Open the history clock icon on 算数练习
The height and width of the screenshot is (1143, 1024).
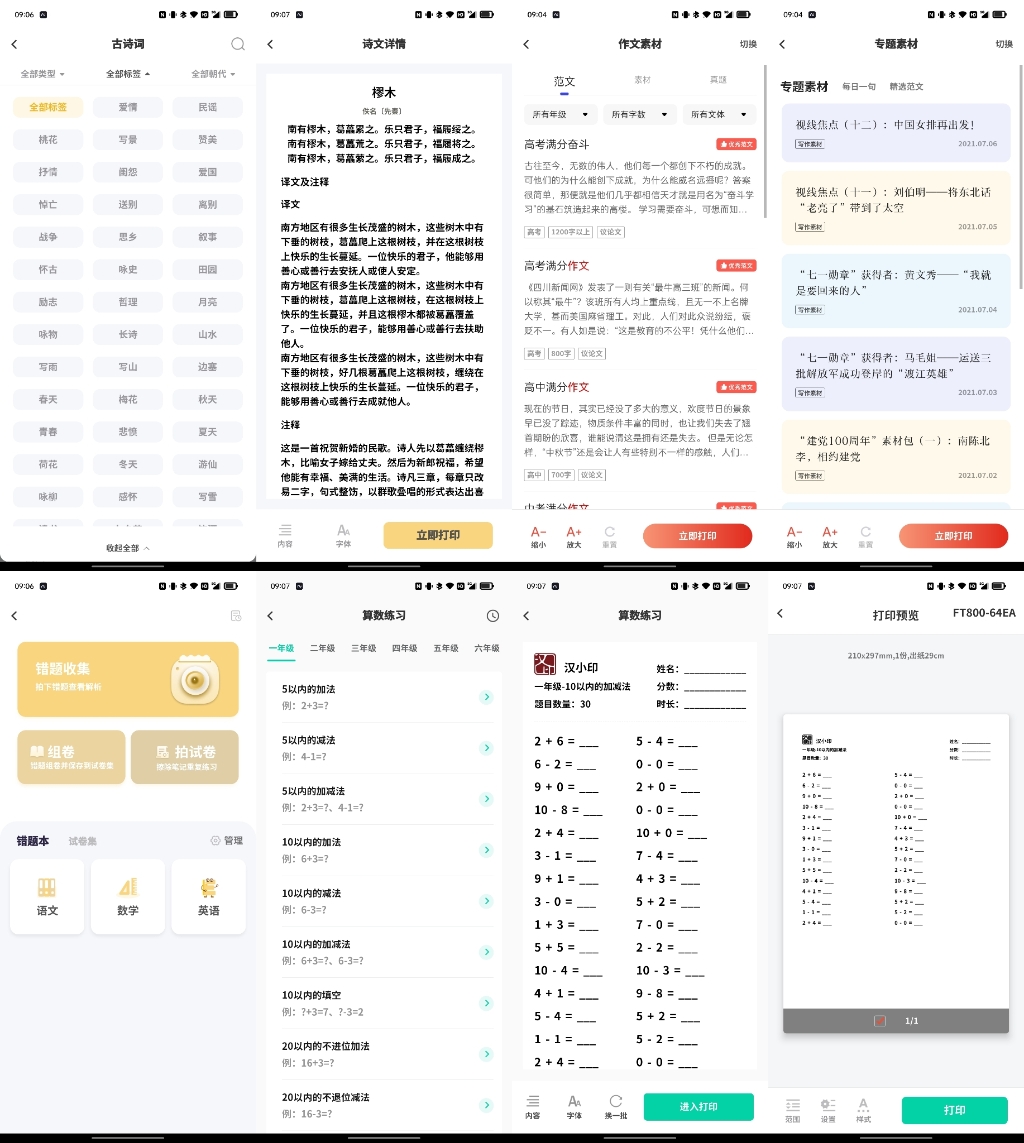(492, 616)
